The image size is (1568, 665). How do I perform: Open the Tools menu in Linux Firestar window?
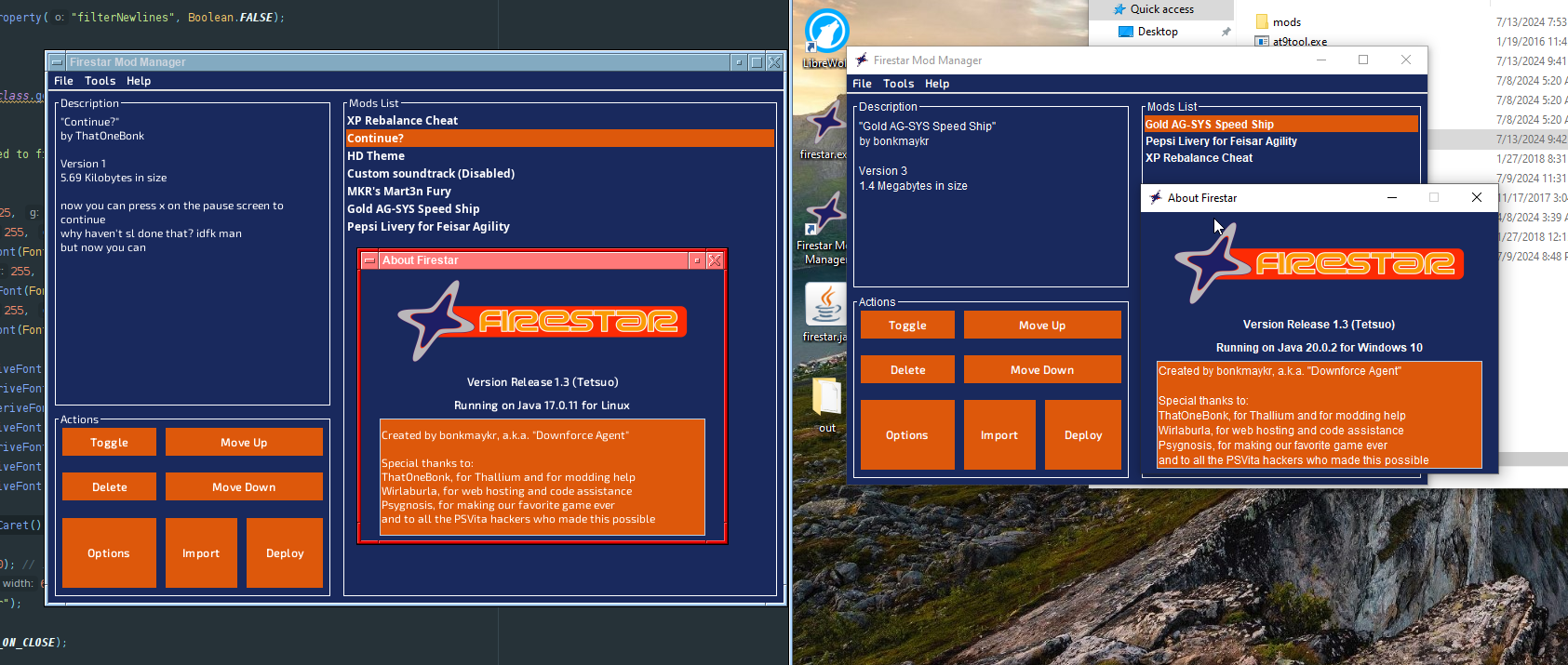[x=101, y=81]
